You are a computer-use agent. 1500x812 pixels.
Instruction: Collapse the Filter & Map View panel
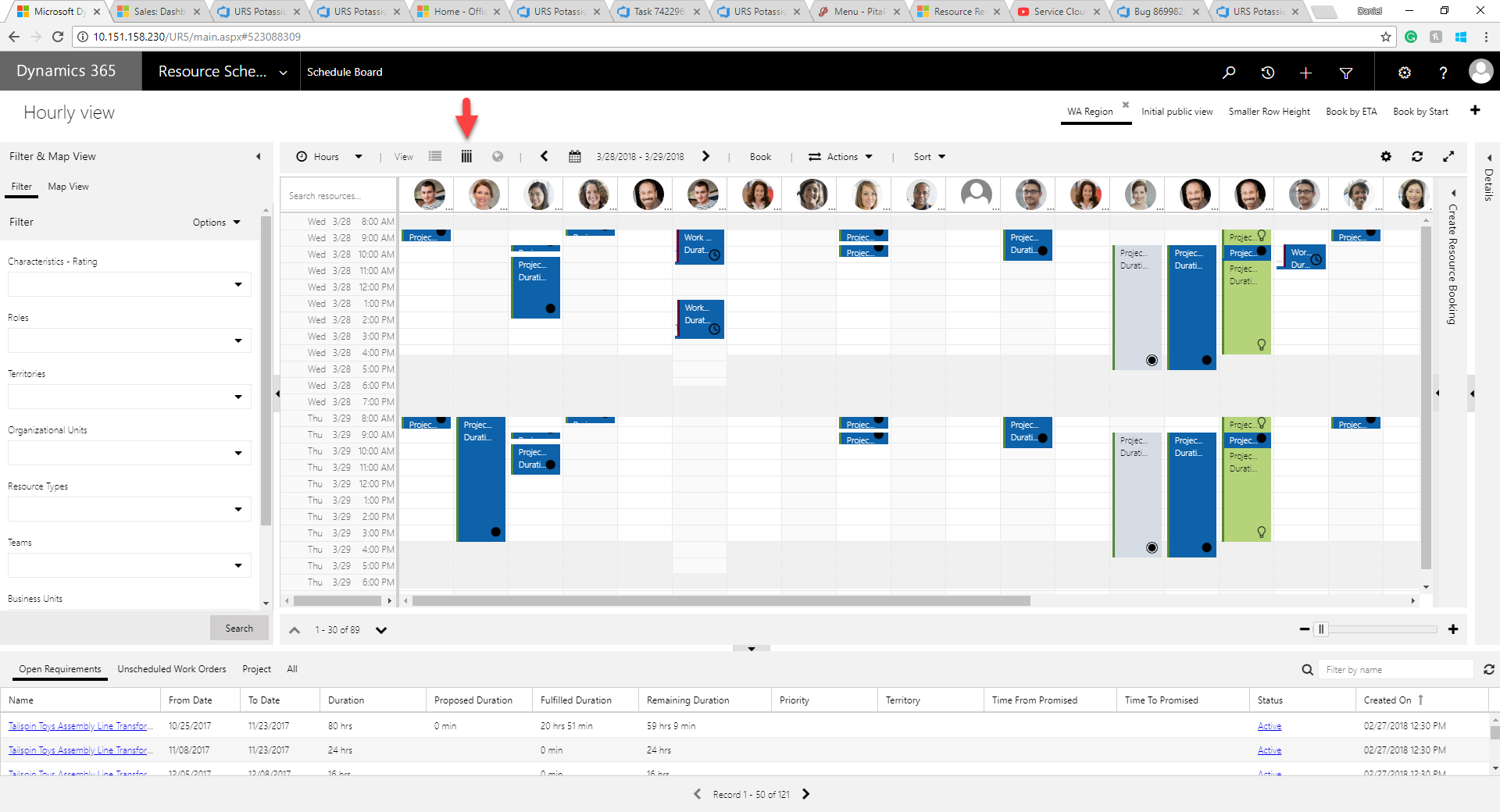click(259, 157)
